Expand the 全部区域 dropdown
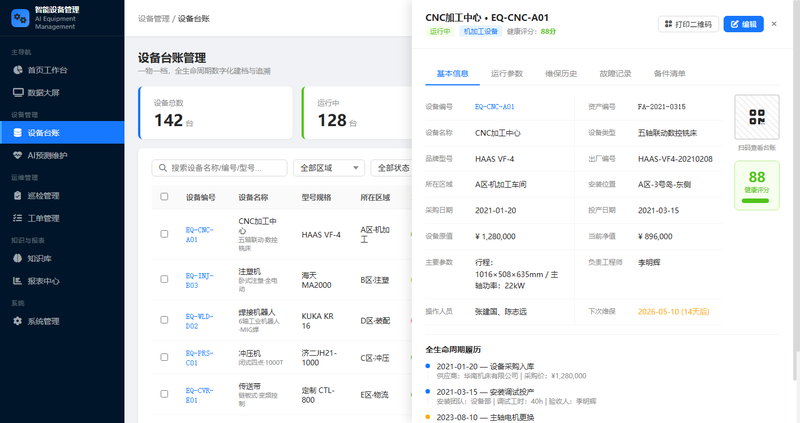 coord(329,168)
